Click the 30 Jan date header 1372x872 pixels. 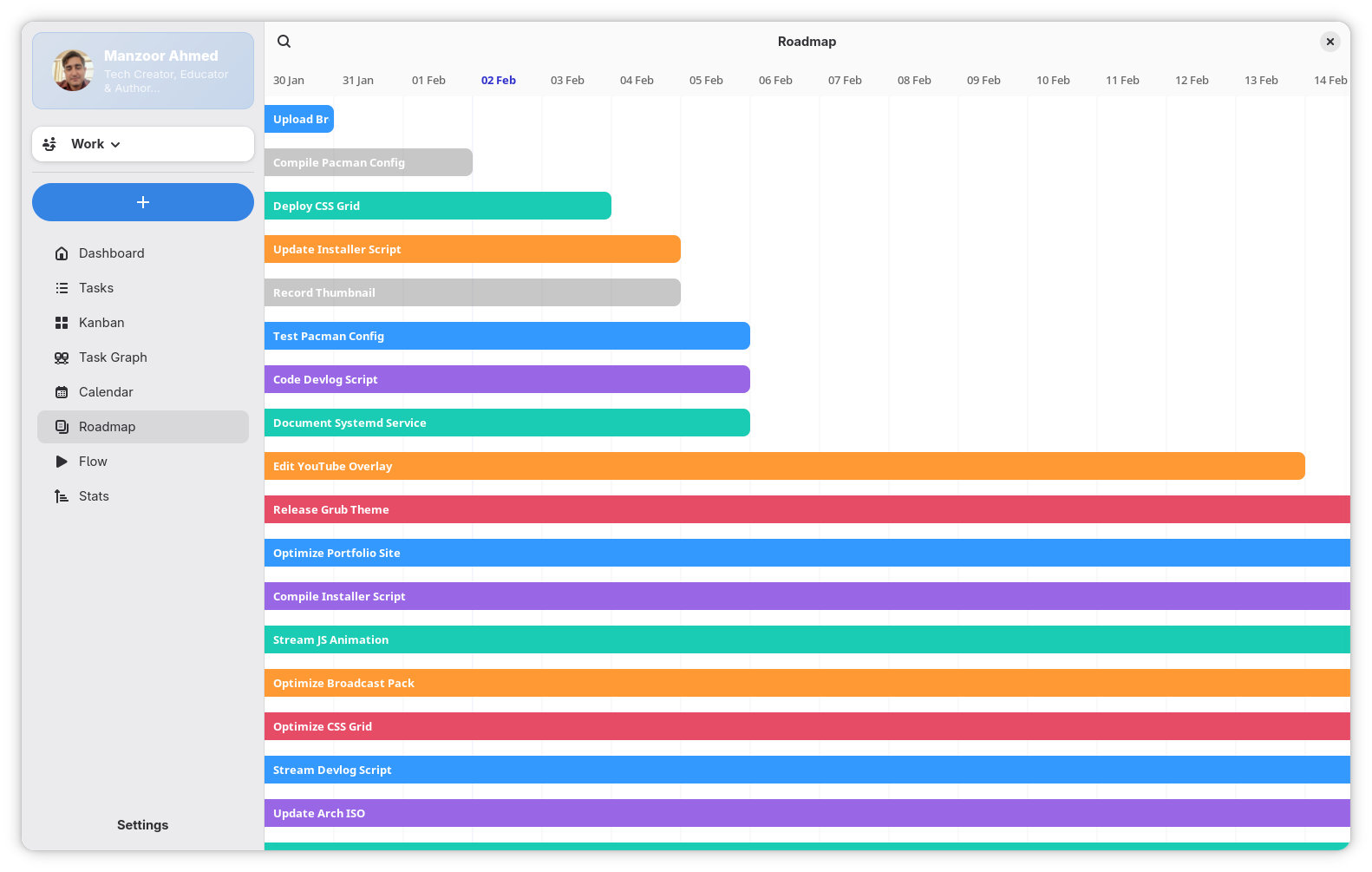tap(289, 80)
